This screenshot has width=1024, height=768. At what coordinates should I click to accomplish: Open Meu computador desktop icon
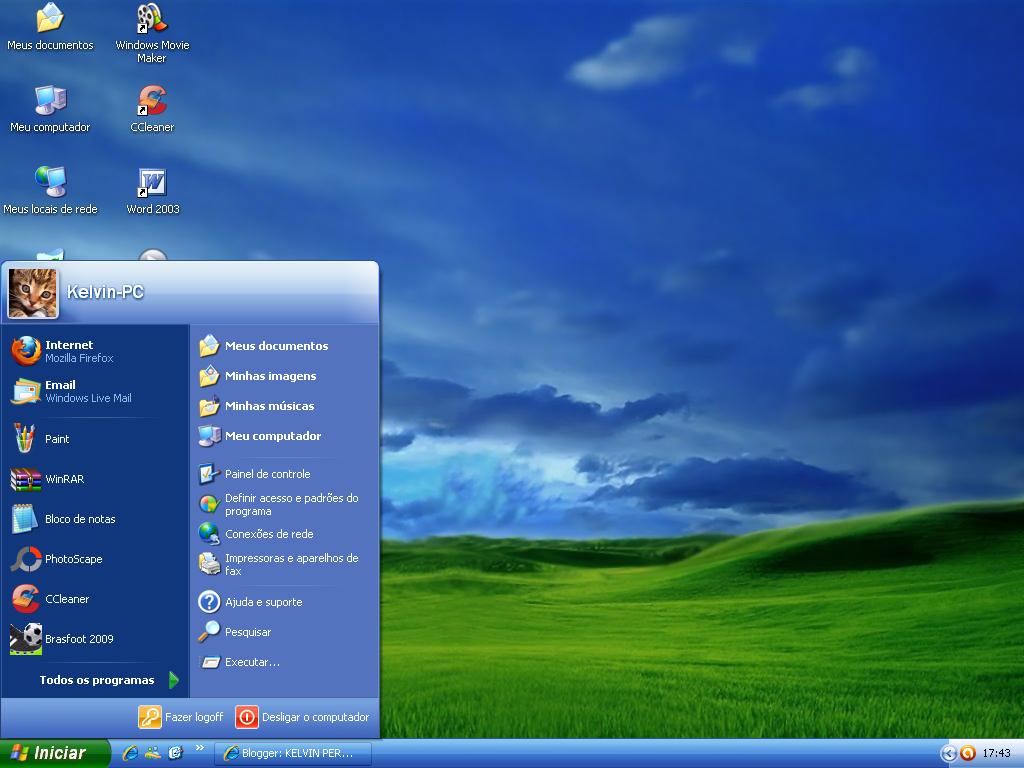click(50, 109)
